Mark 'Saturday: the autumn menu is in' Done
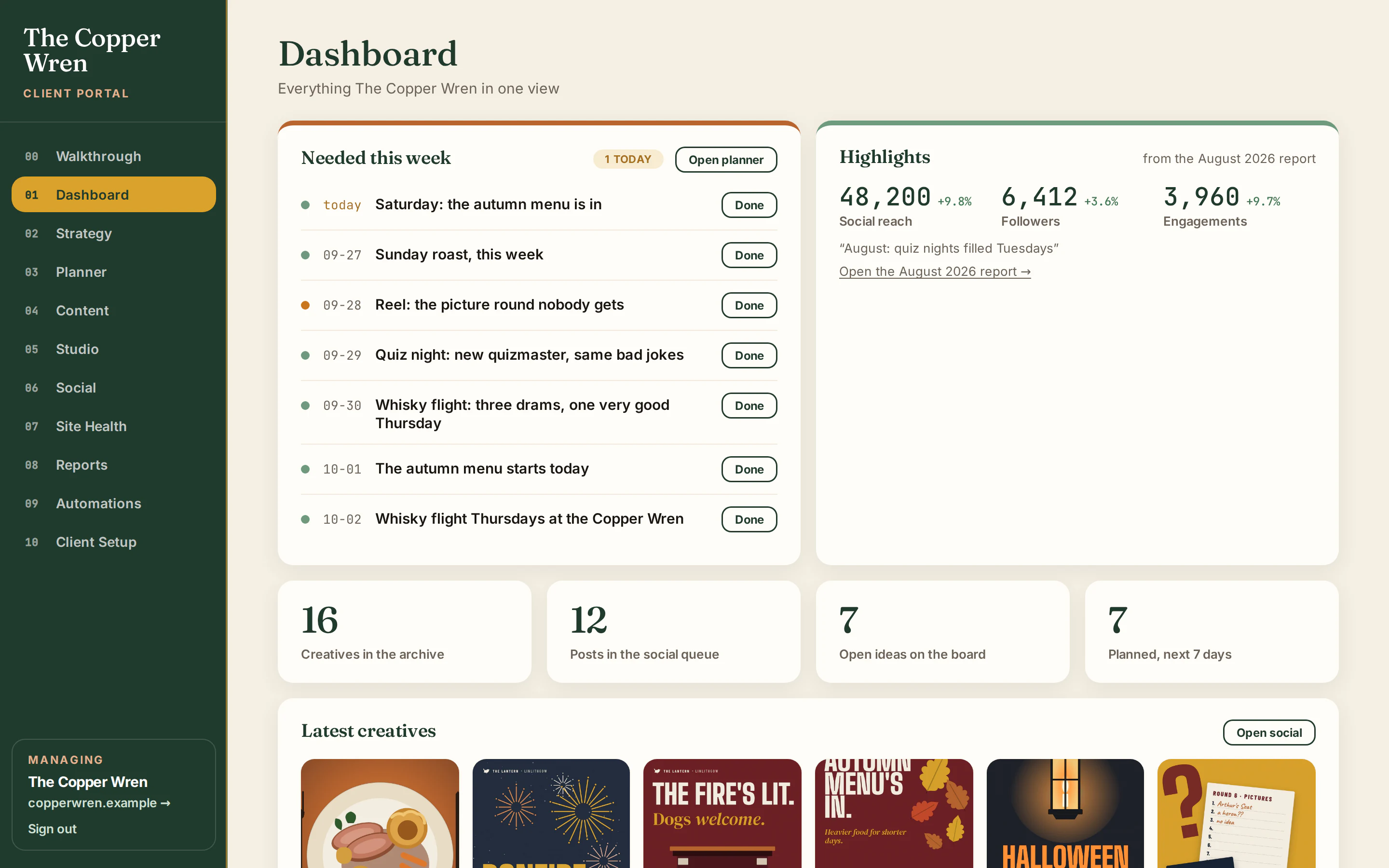The height and width of the screenshot is (868, 1389). [749, 205]
